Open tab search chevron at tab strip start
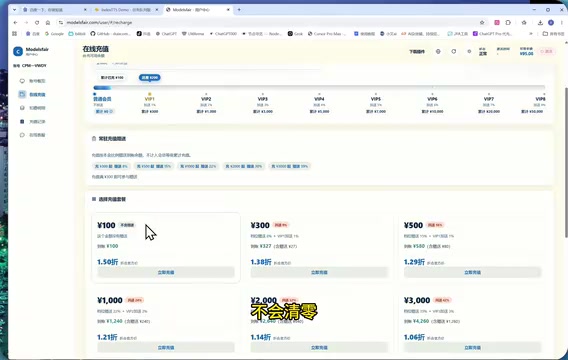The width and height of the screenshot is (568, 360). coord(14,10)
